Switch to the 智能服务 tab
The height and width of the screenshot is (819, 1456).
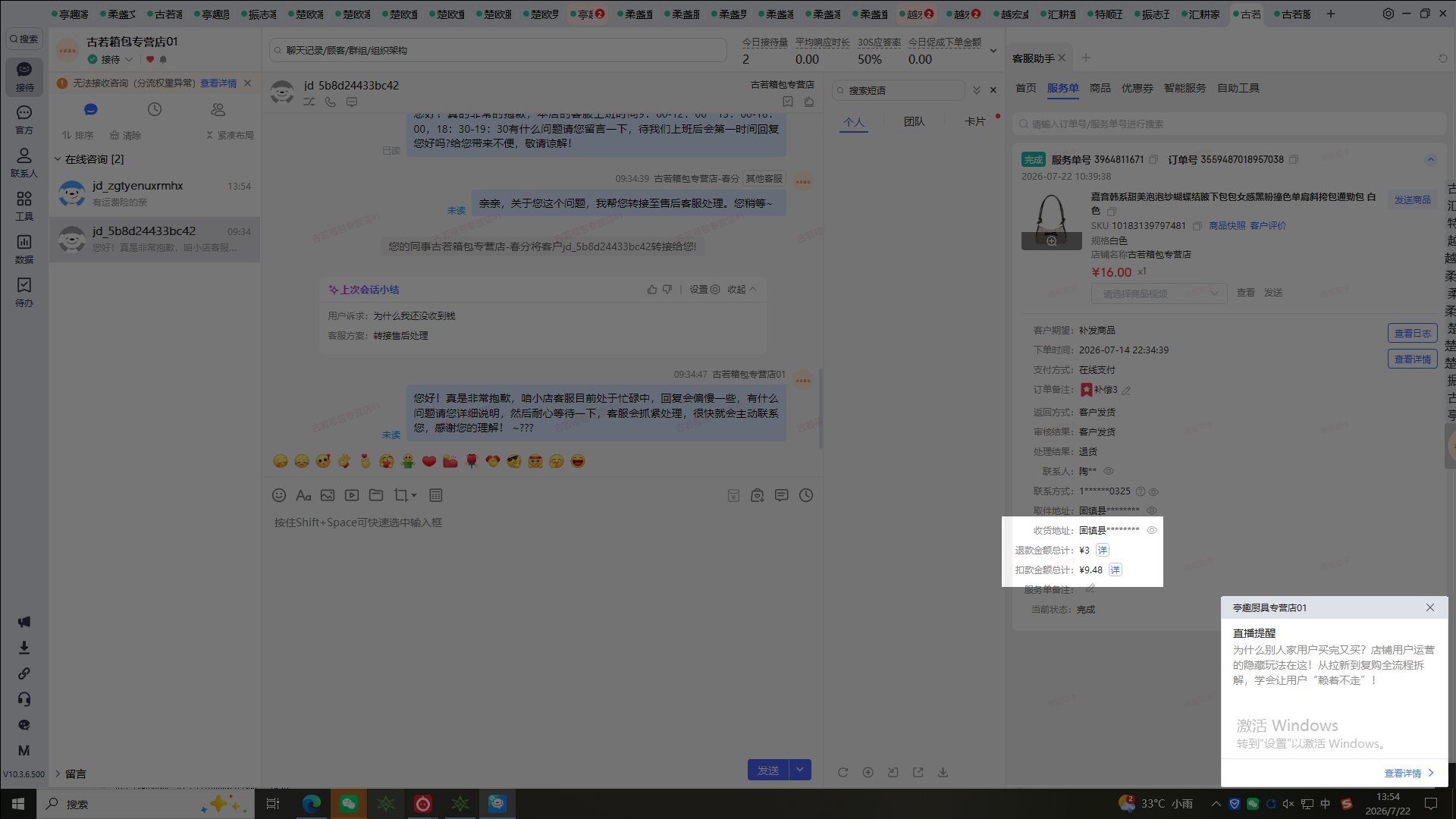[1185, 88]
